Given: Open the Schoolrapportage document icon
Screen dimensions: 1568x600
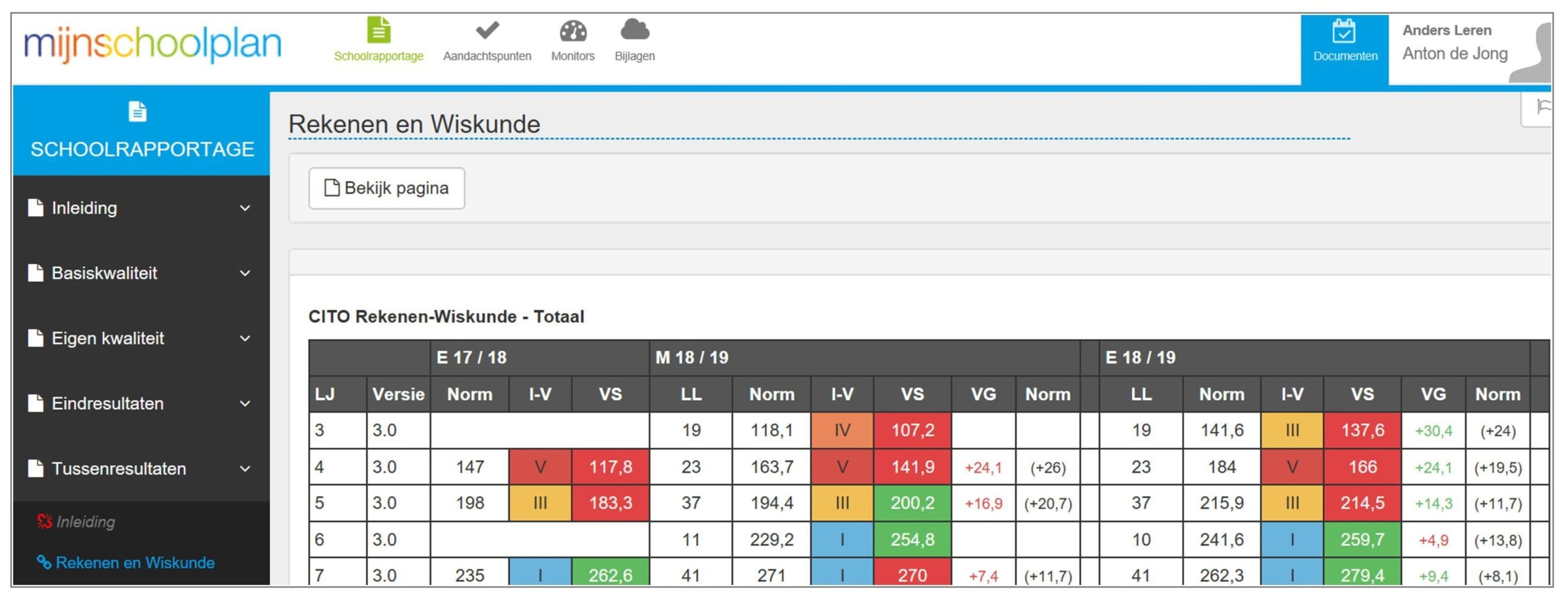Looking at the screenshot, I should coord(379,30).
